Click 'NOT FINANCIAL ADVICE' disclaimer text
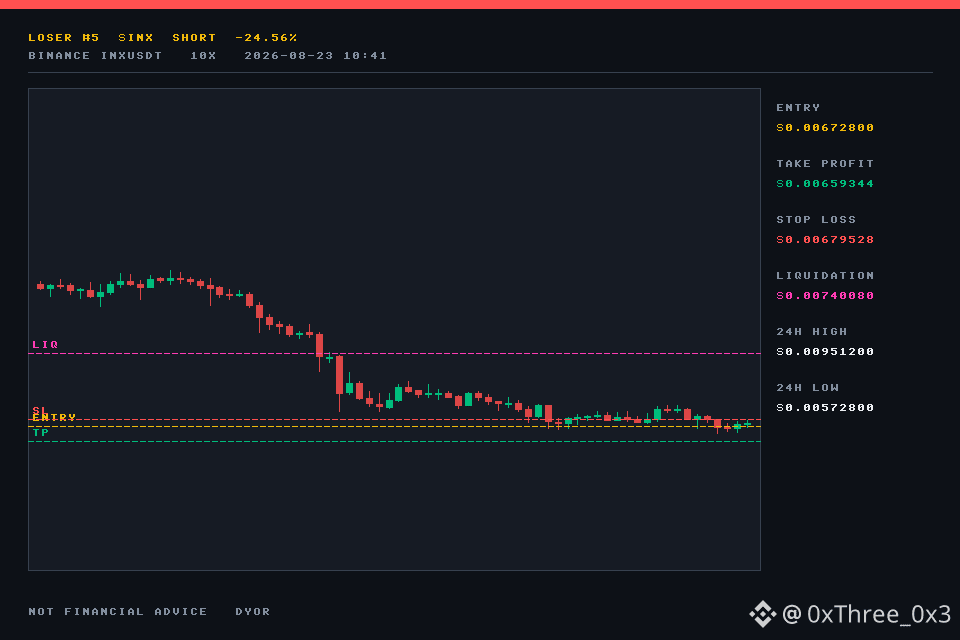 118,612
